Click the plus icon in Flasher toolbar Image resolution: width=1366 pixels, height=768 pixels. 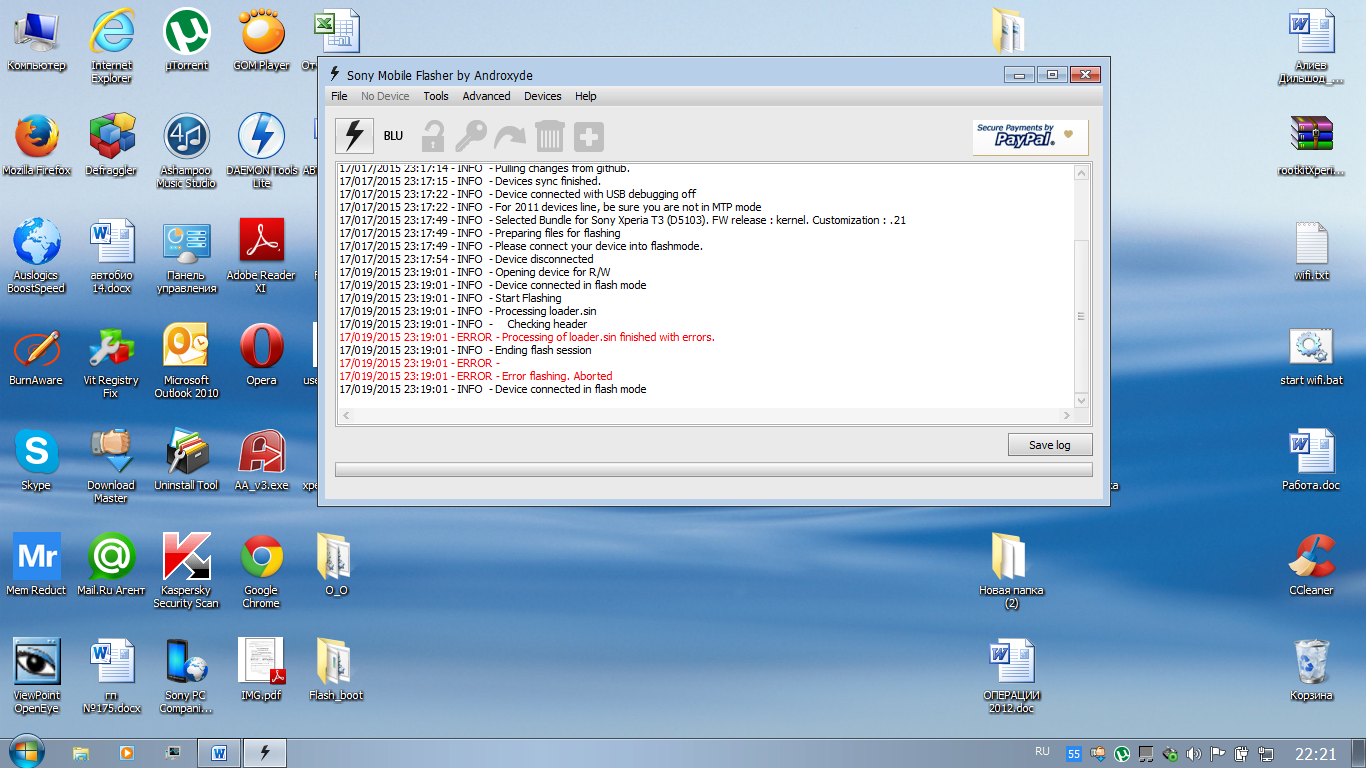[588, 136]
